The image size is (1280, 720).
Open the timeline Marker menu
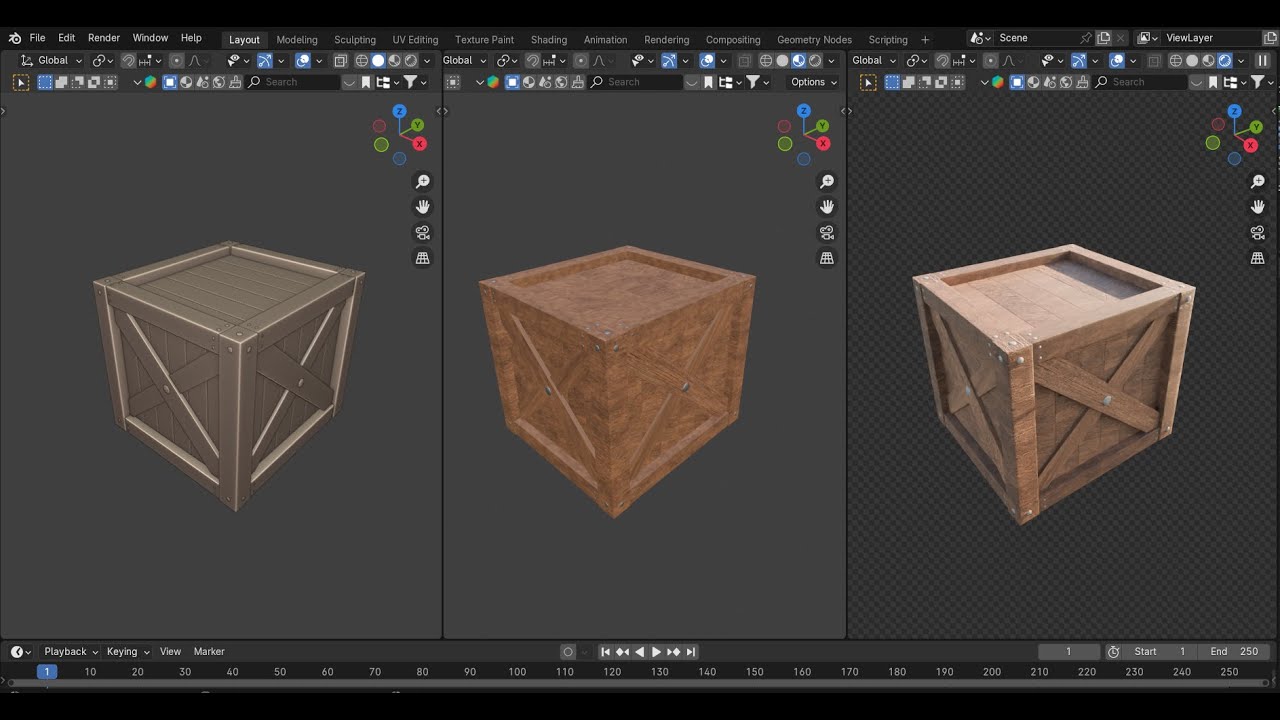pyautogui.click(x=209, y=652)
